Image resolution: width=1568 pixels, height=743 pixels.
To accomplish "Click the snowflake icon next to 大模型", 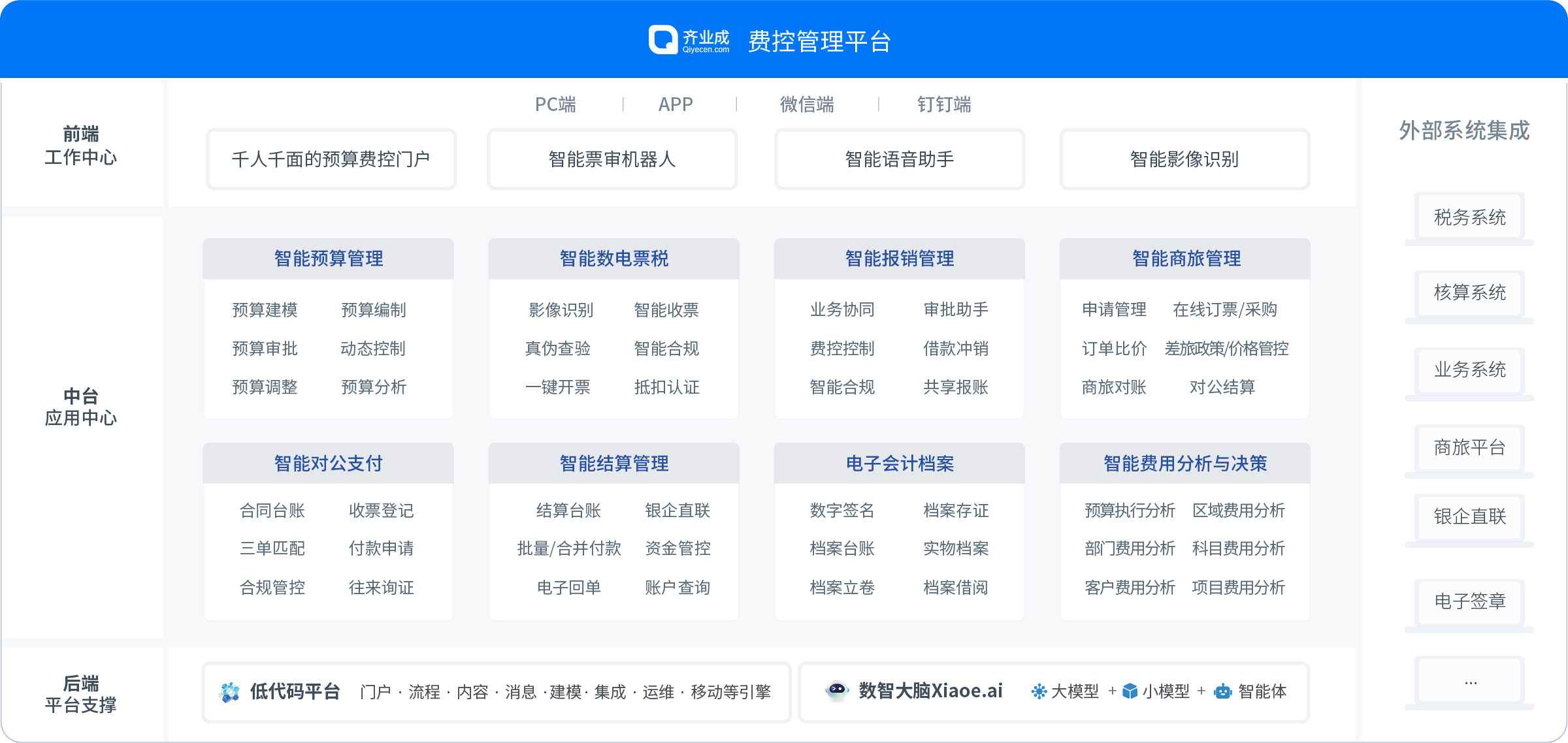I will pos(1039,691).
